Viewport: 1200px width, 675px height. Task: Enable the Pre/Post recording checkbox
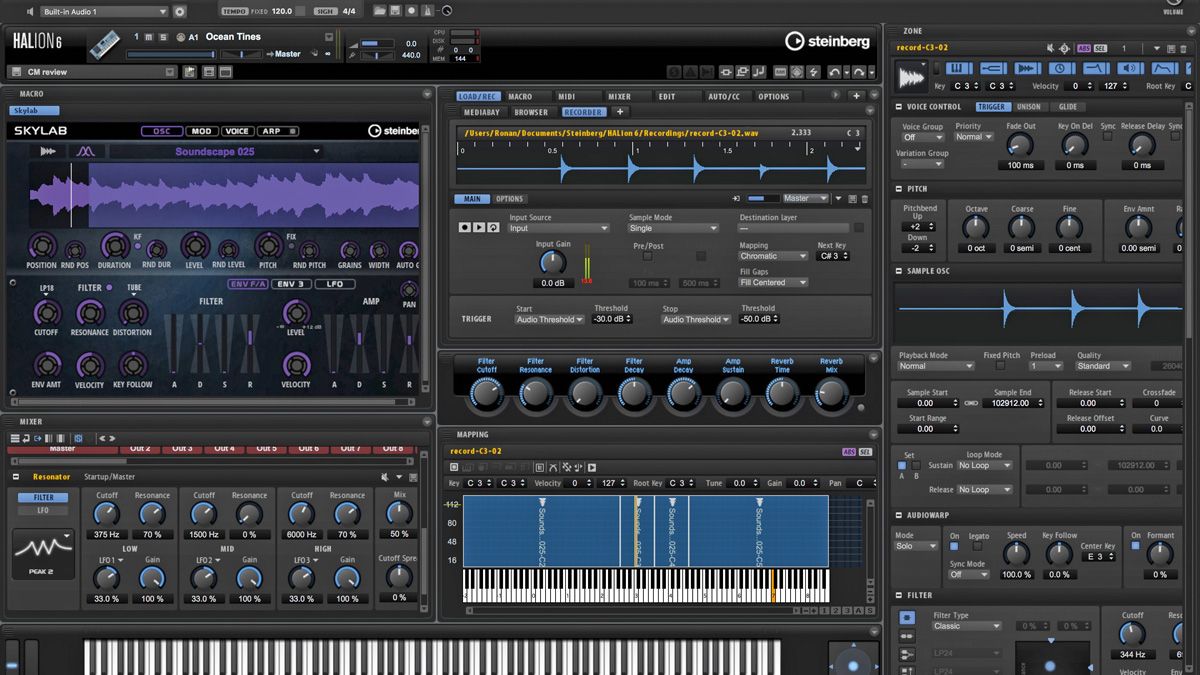click(647, 257)
